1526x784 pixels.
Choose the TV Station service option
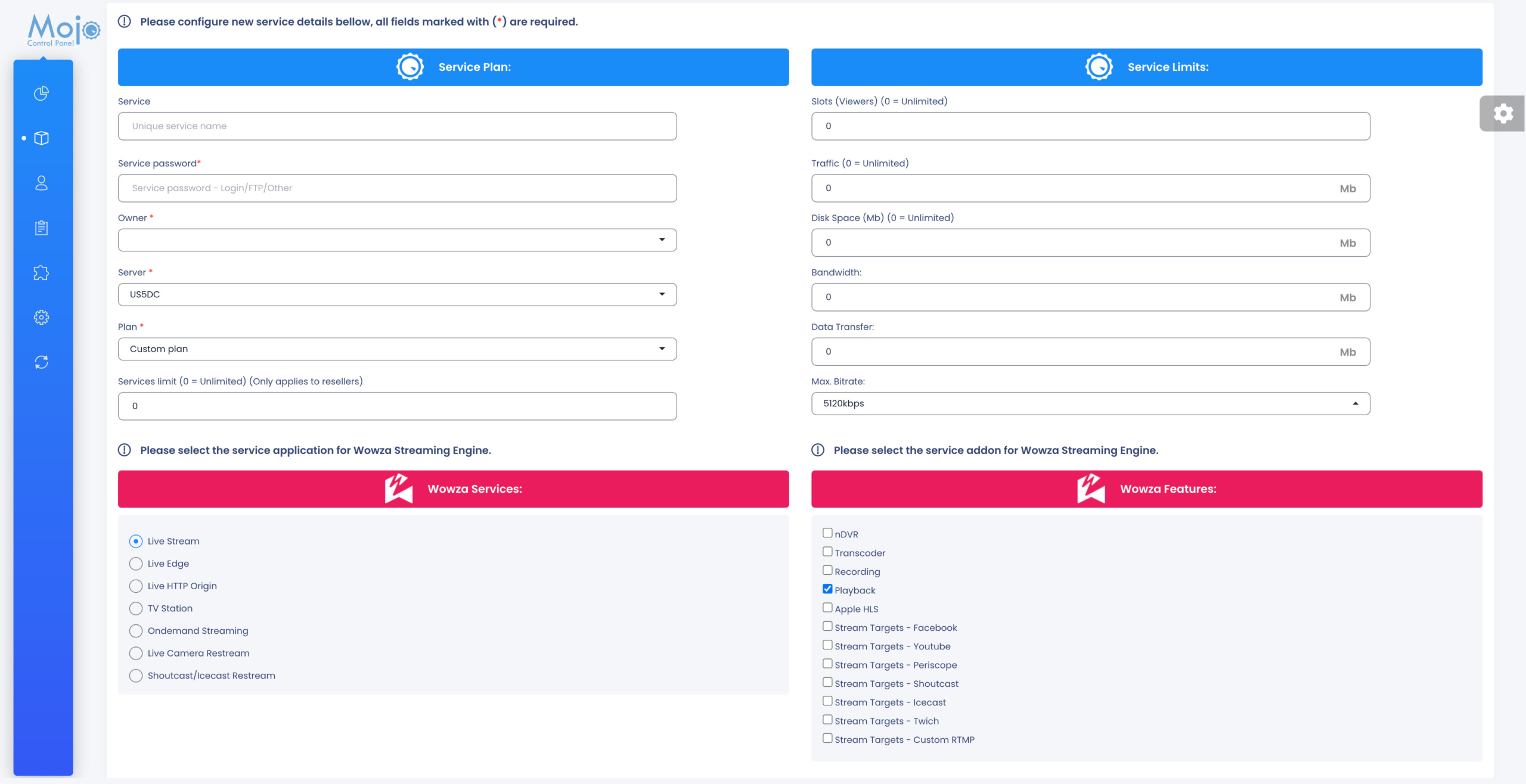[x=135, y=608]
